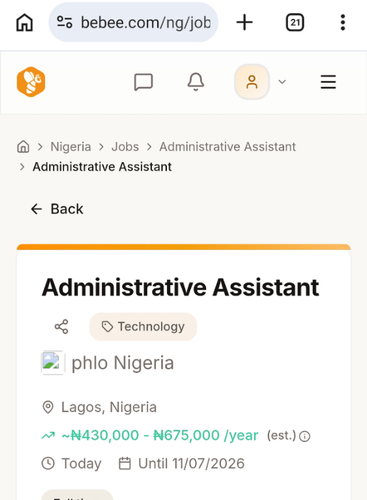Open the site settings icon in address bar
Image resolution: width=367 pixels, height=500 pixels.
pyautogui.click(x=64, y=22)
